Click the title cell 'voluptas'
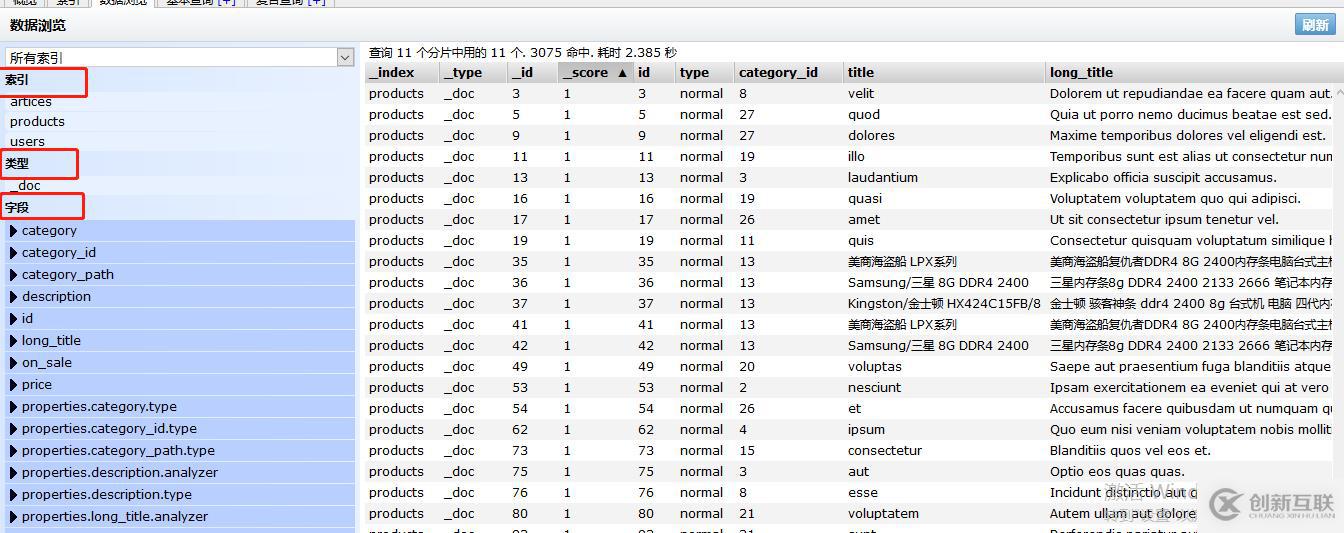 coord(875,366)
